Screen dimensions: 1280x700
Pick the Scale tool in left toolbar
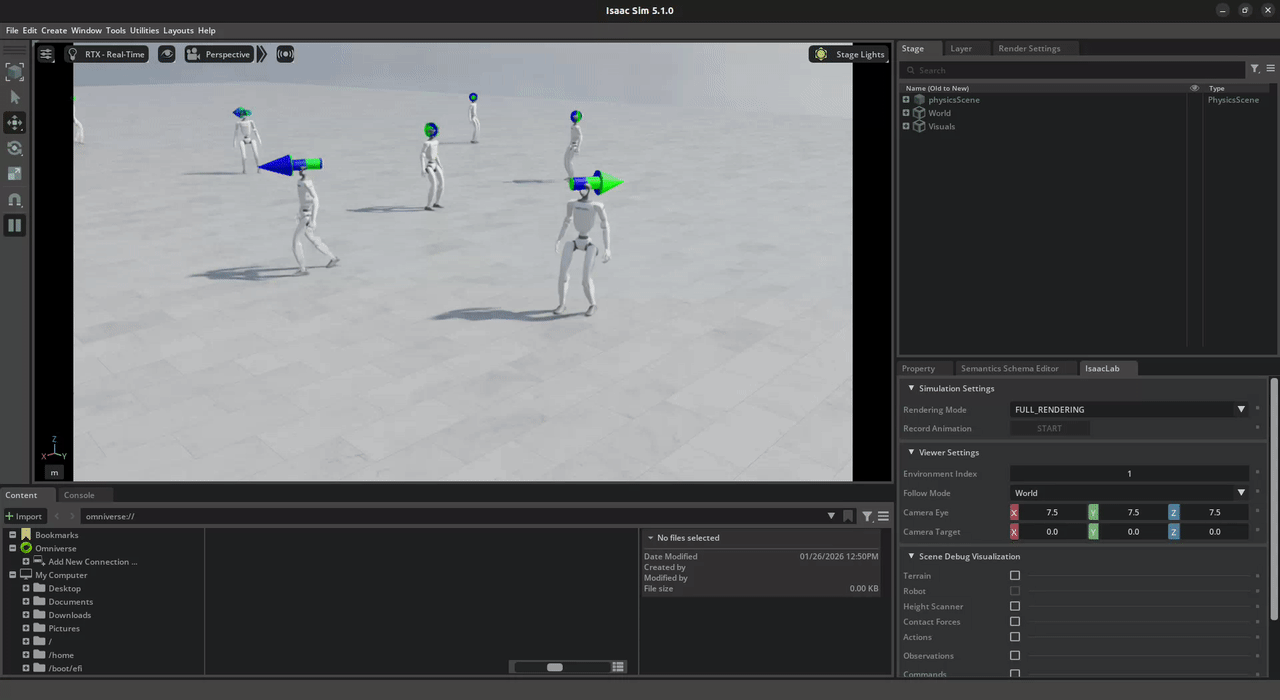tap(15, 174)
